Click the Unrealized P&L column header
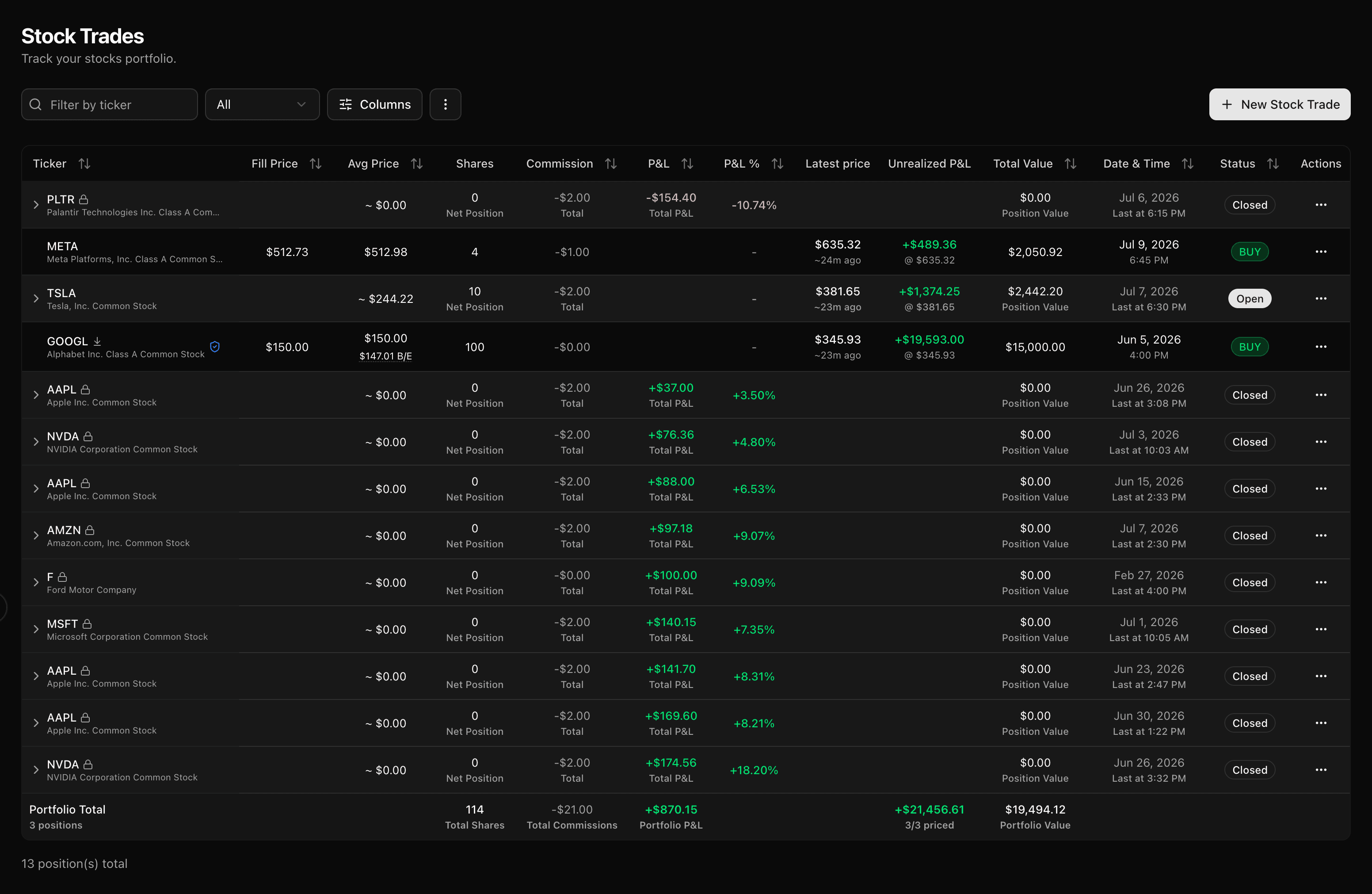Screen dimensions: 1372x894 (x=929, y=164)
